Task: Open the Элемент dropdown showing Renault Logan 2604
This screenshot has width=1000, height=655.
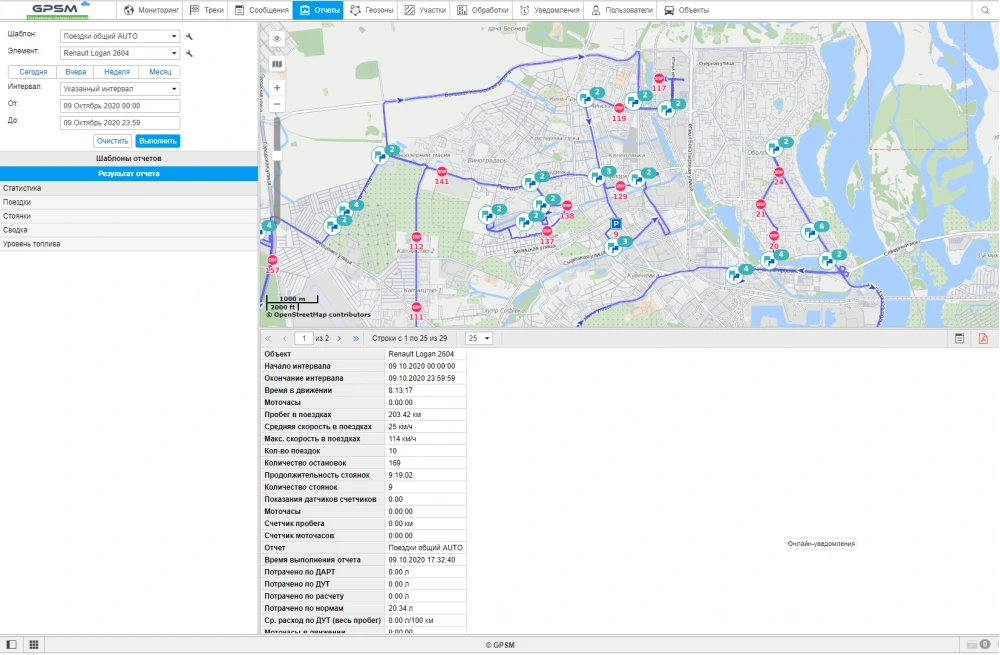Action: (119, 51)
